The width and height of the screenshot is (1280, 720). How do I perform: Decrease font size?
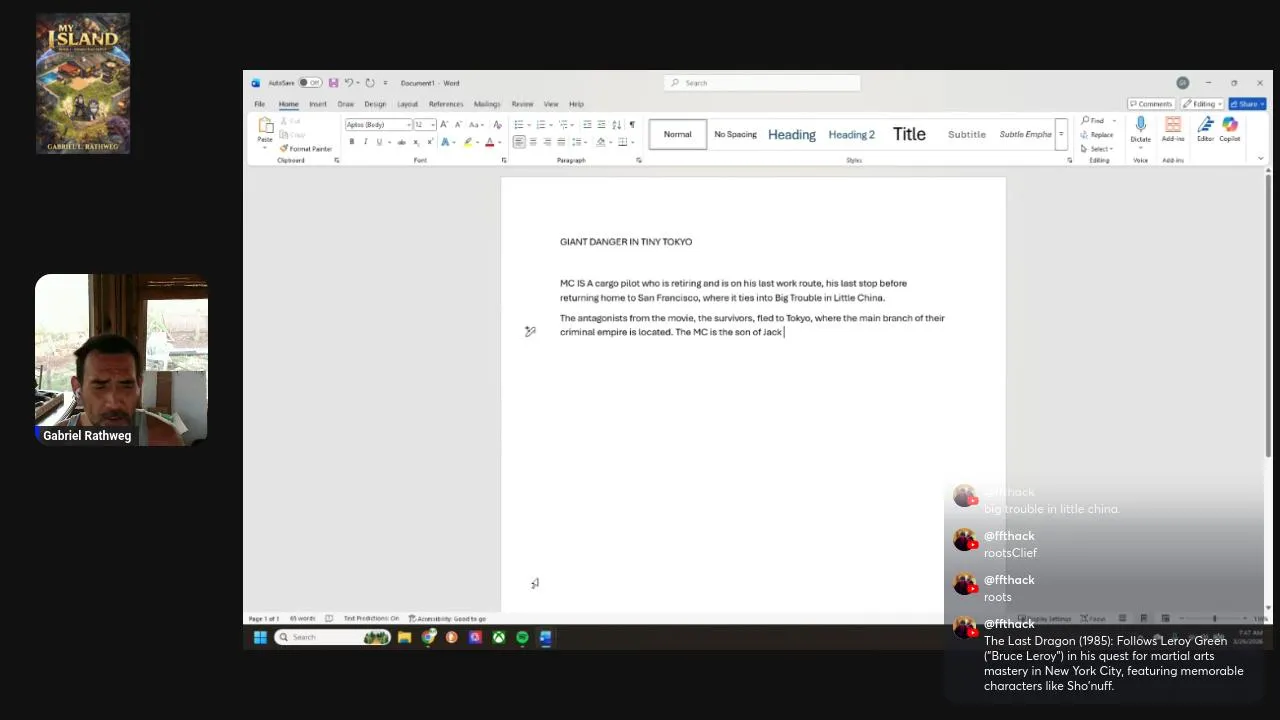(458, 125)
